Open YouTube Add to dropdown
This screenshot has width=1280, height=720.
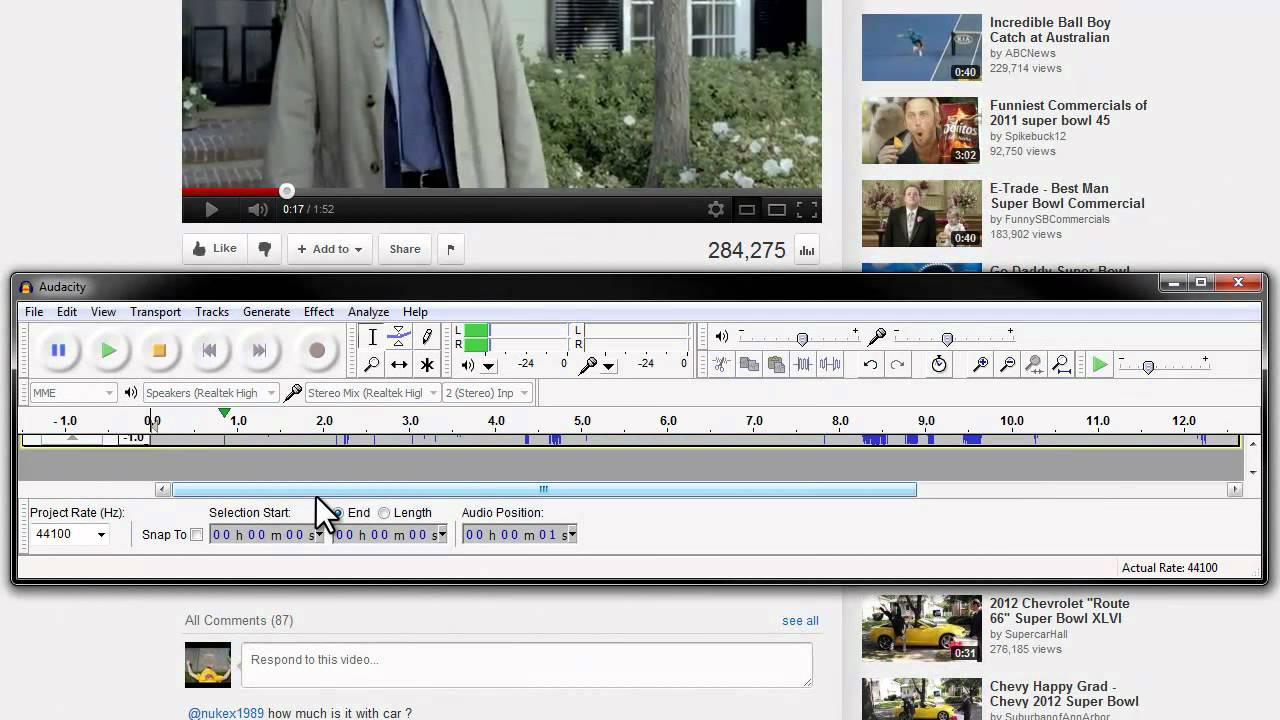(329, 249)
